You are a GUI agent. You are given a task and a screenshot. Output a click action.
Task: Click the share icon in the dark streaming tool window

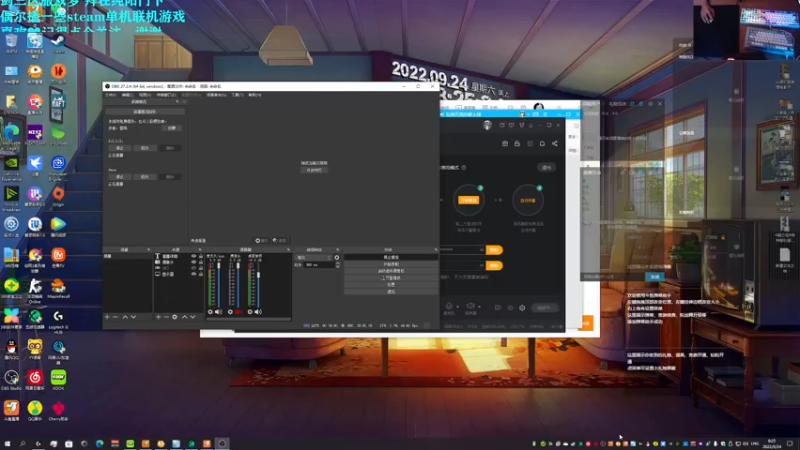coord(555,143)
